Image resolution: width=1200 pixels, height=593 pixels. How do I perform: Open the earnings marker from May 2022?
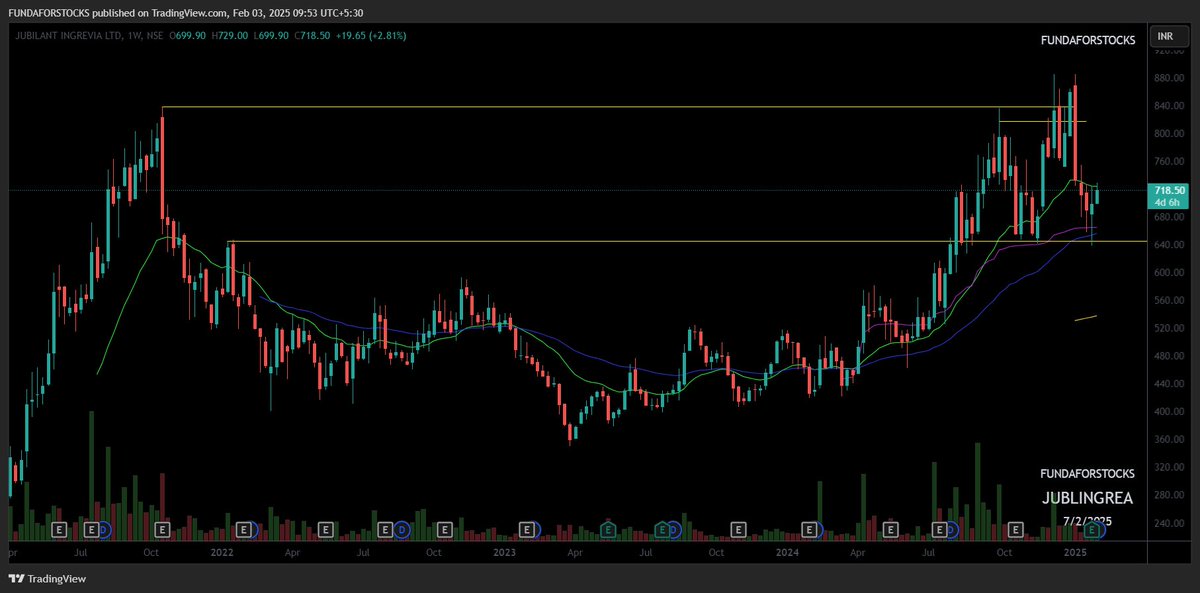coord(324,528)
